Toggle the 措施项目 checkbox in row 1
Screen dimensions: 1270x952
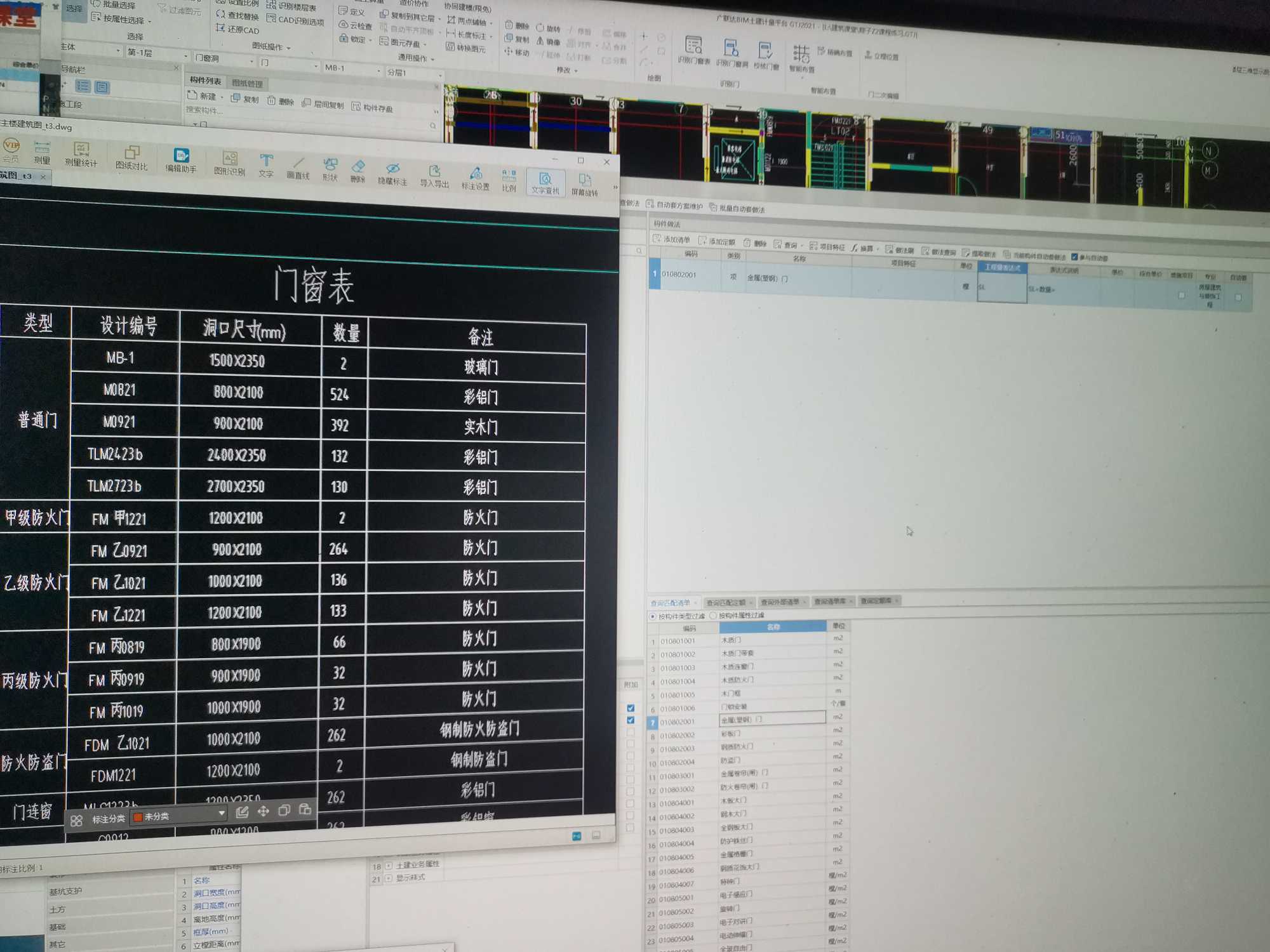point(1181,296)
